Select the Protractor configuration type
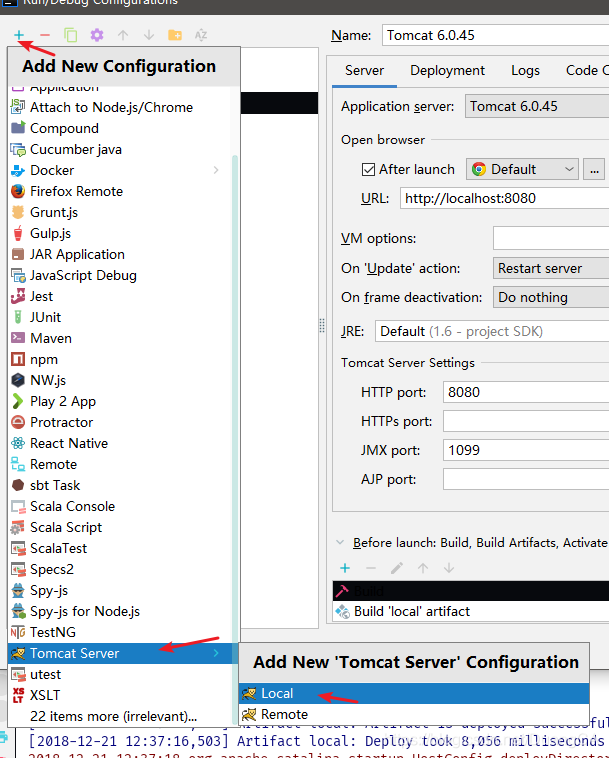The height and width of the screenshot is (758, 609). 120,423
